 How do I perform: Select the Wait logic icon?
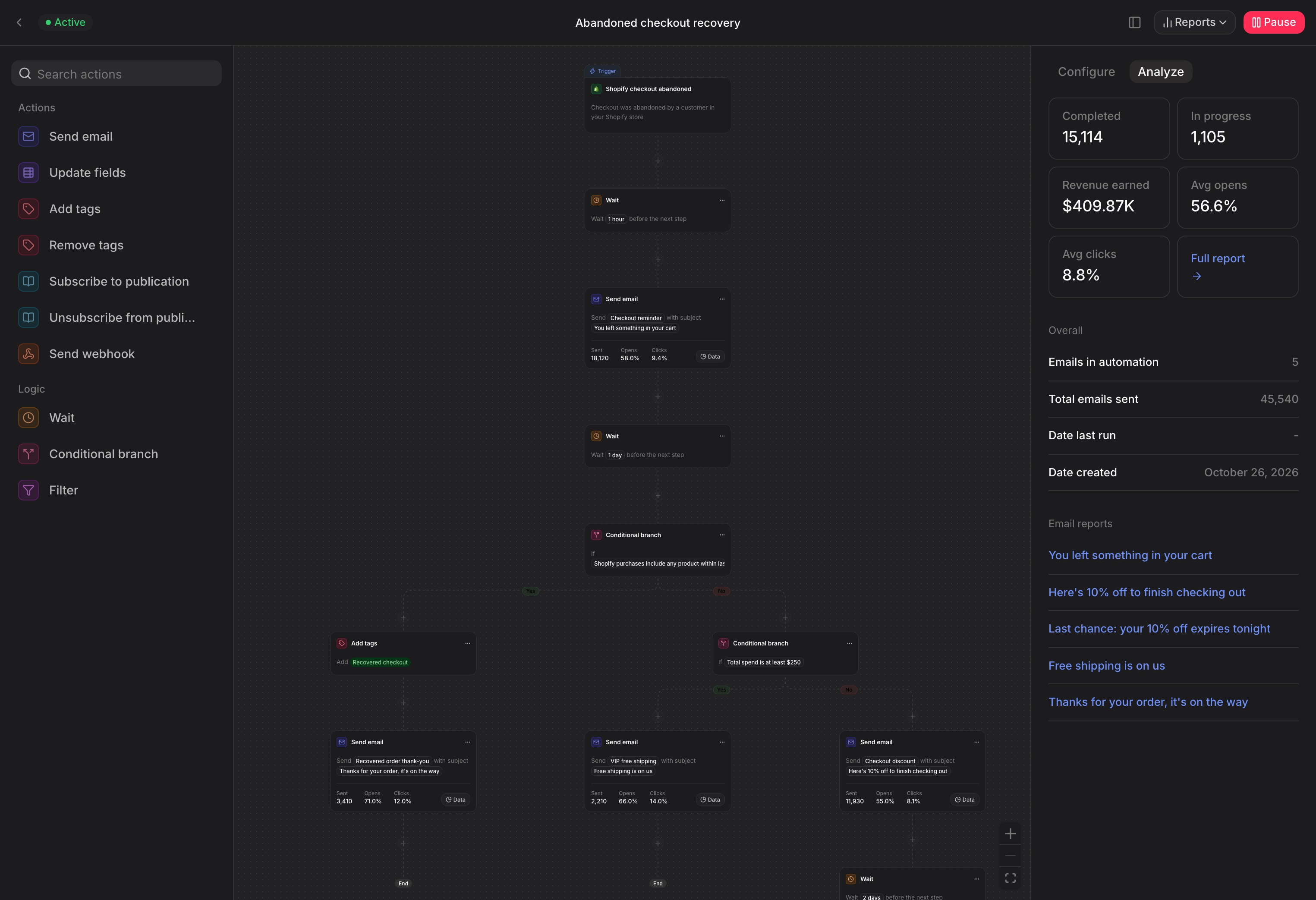point(28,418)
